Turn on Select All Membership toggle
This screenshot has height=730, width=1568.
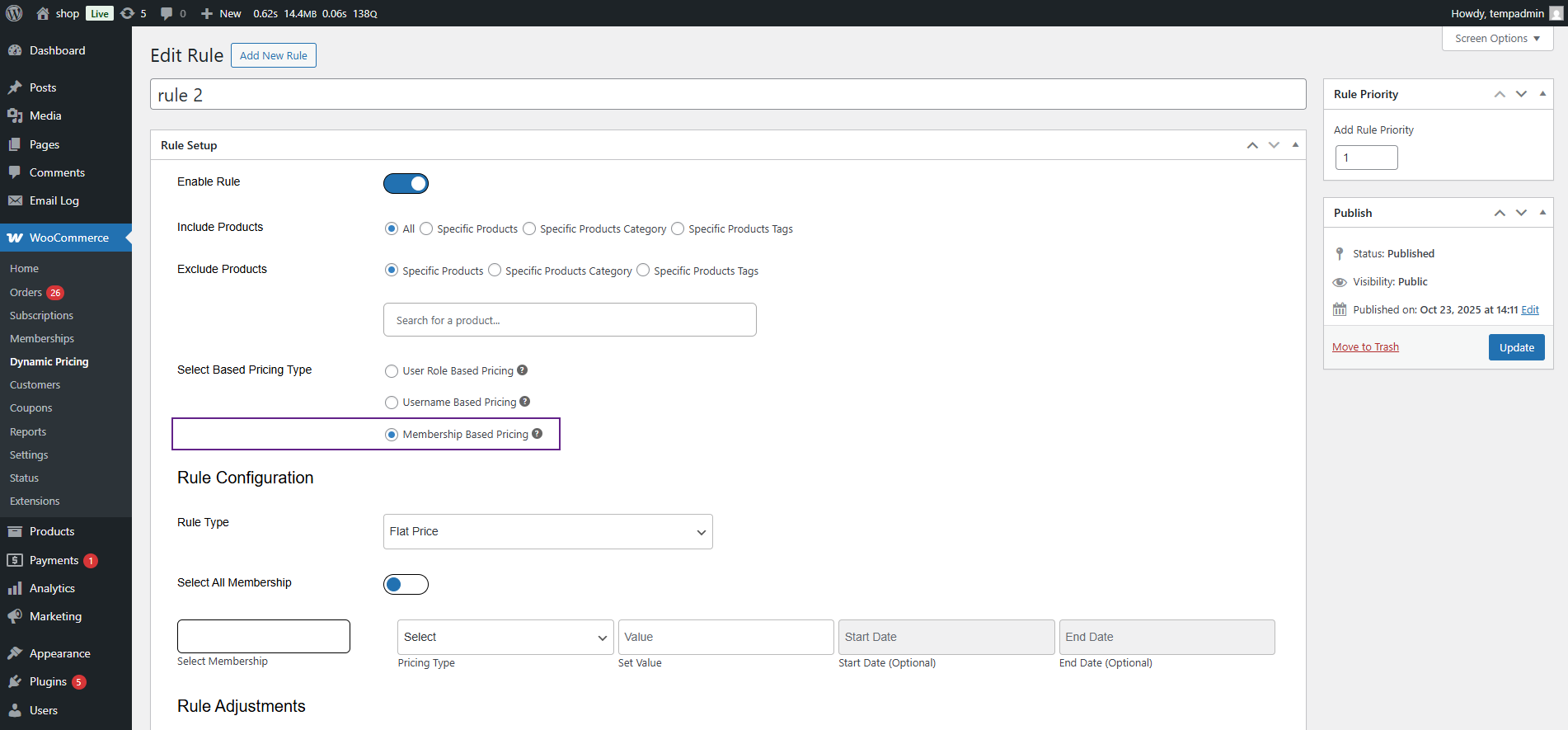[x=406, y=584]
